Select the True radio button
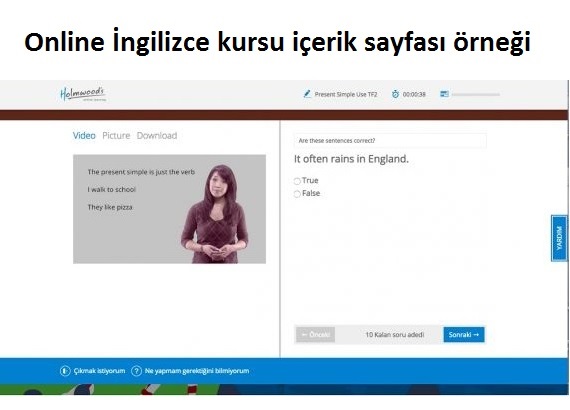Screen dimensions: 570x410 pyautogui.click(x=297, y=181)
